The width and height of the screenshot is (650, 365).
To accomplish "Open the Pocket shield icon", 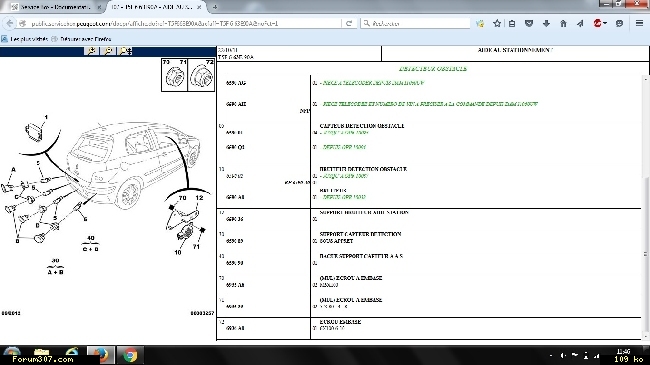I will 529,23.
